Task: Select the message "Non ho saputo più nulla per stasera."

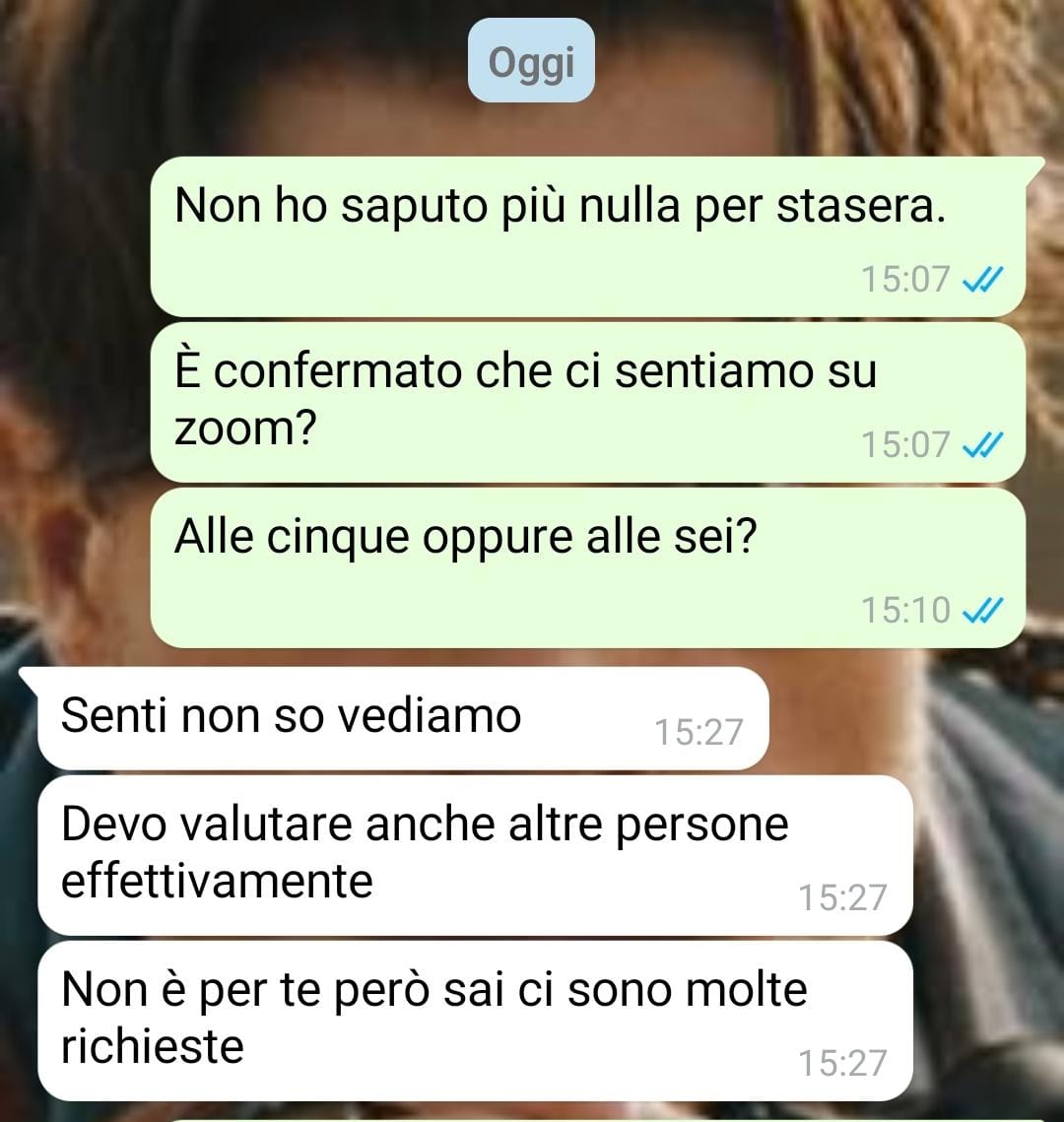Action: point(588,236)
